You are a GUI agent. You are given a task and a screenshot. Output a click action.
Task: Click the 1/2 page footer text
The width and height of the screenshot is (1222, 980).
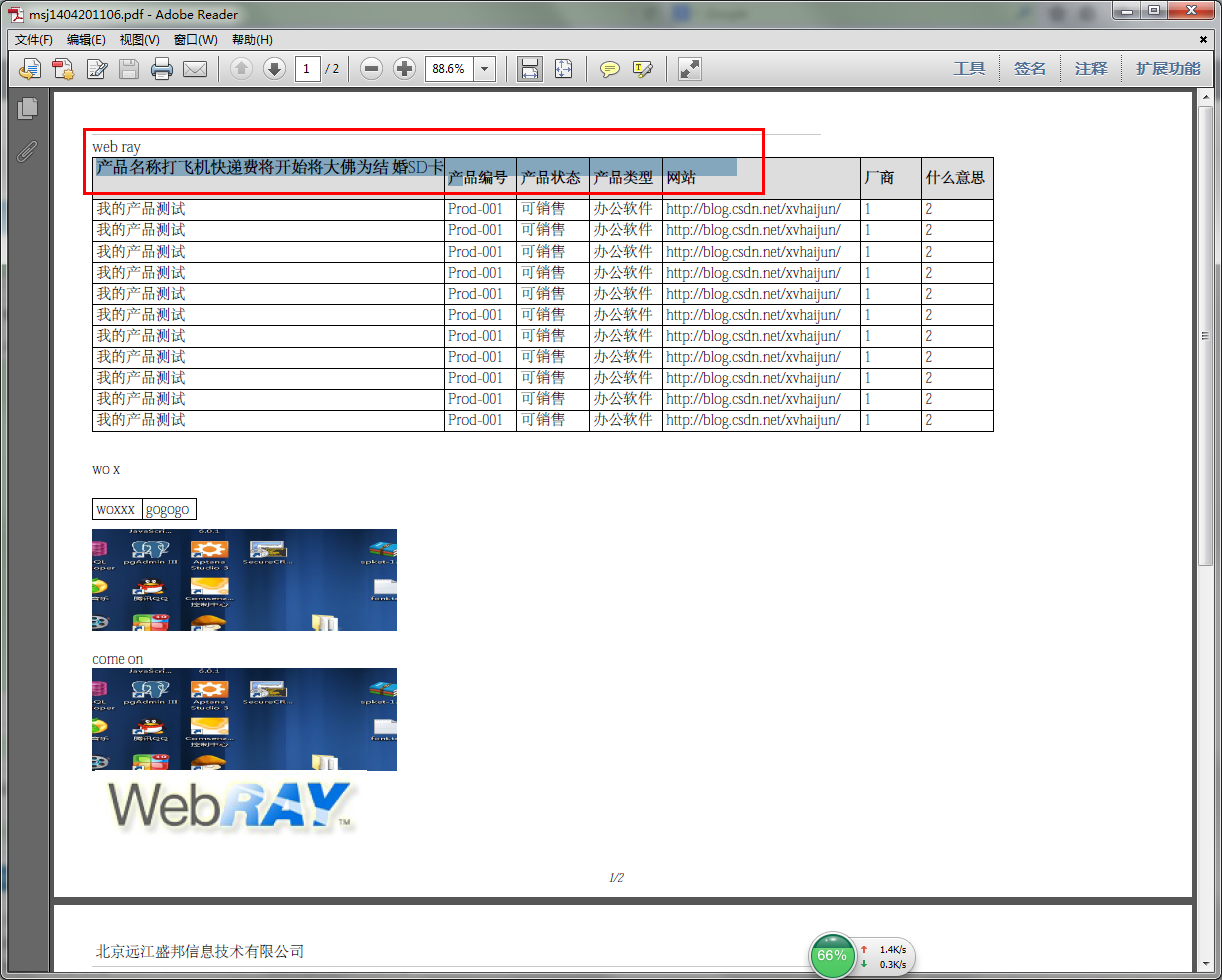click(616, 878)
